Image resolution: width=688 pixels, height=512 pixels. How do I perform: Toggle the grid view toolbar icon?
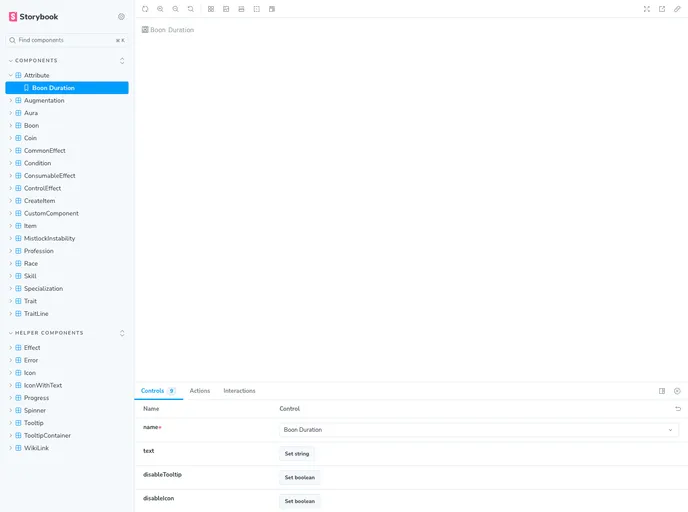tap(211, 9)
